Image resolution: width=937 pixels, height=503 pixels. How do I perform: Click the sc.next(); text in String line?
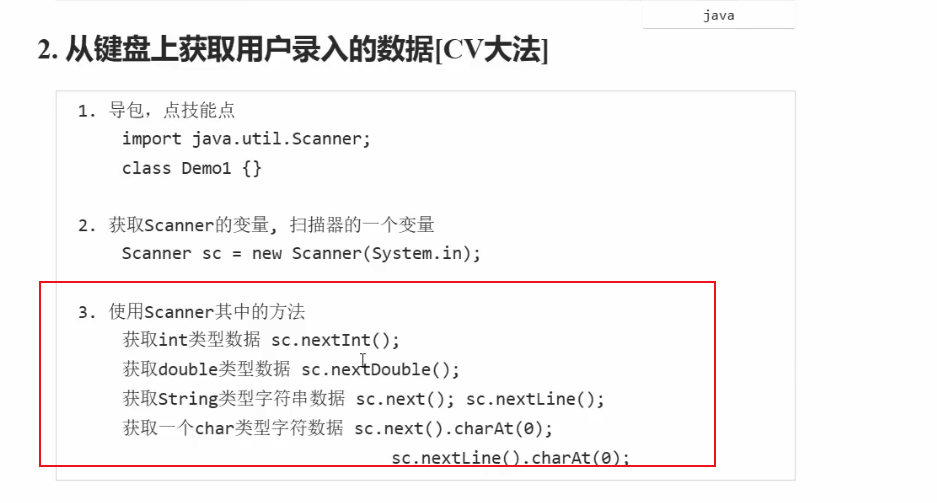click(405, 399)
